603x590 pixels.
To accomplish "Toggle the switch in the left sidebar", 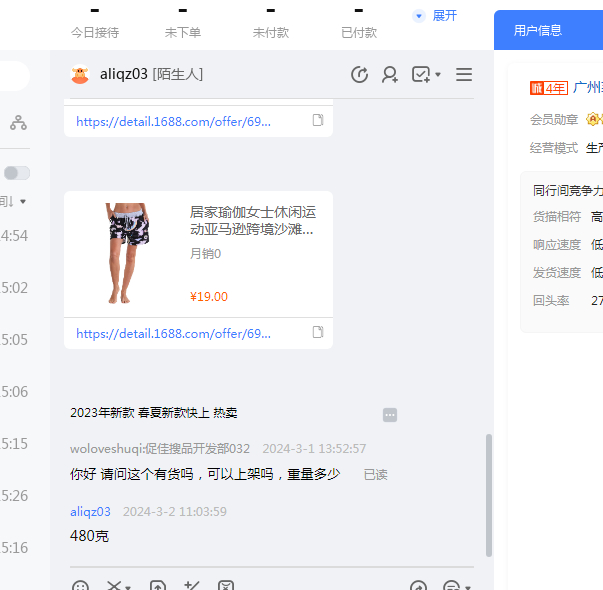I will click(17, 173).
